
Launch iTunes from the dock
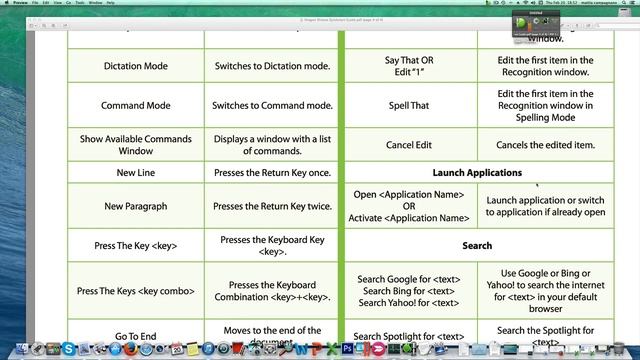(x=208, y=349)
